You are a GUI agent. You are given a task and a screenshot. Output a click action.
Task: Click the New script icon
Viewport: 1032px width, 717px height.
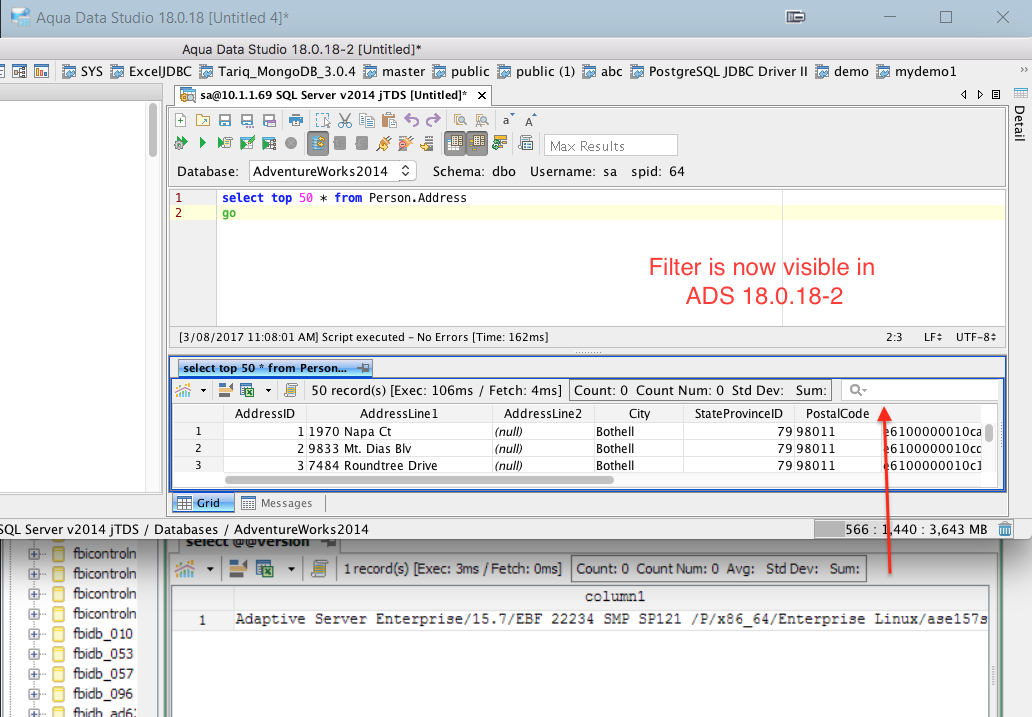click(180, 120)
